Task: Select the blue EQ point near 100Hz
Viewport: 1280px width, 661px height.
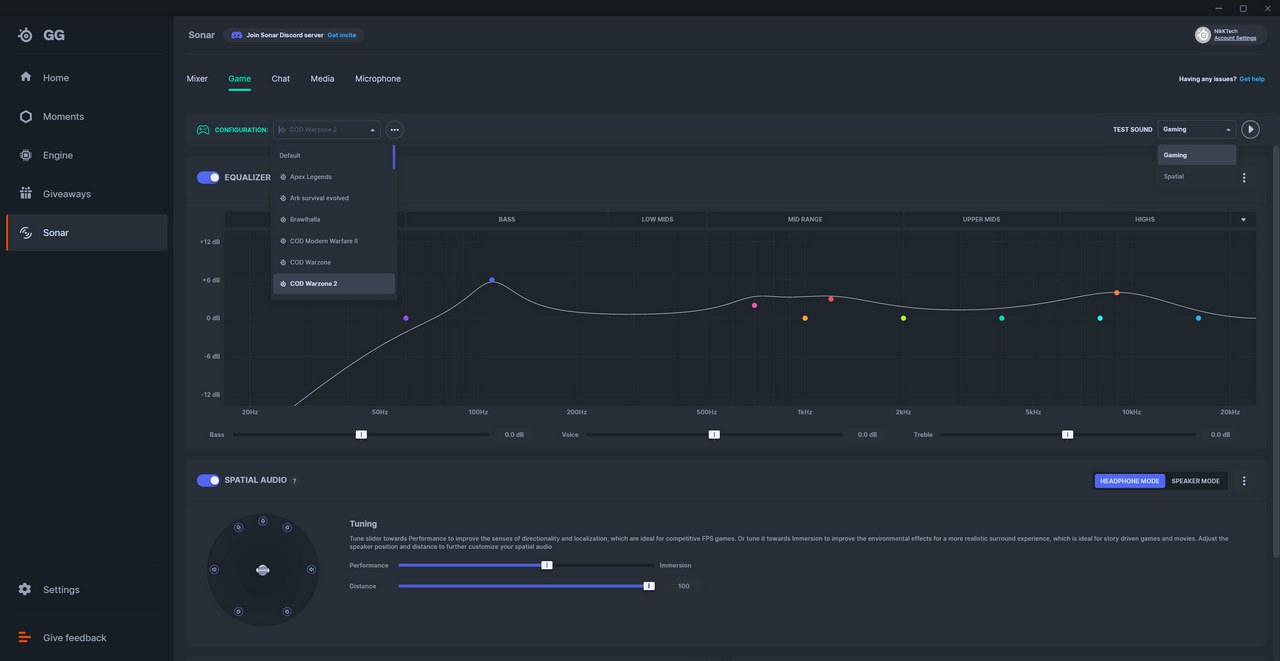Action: tap(492, 280)
